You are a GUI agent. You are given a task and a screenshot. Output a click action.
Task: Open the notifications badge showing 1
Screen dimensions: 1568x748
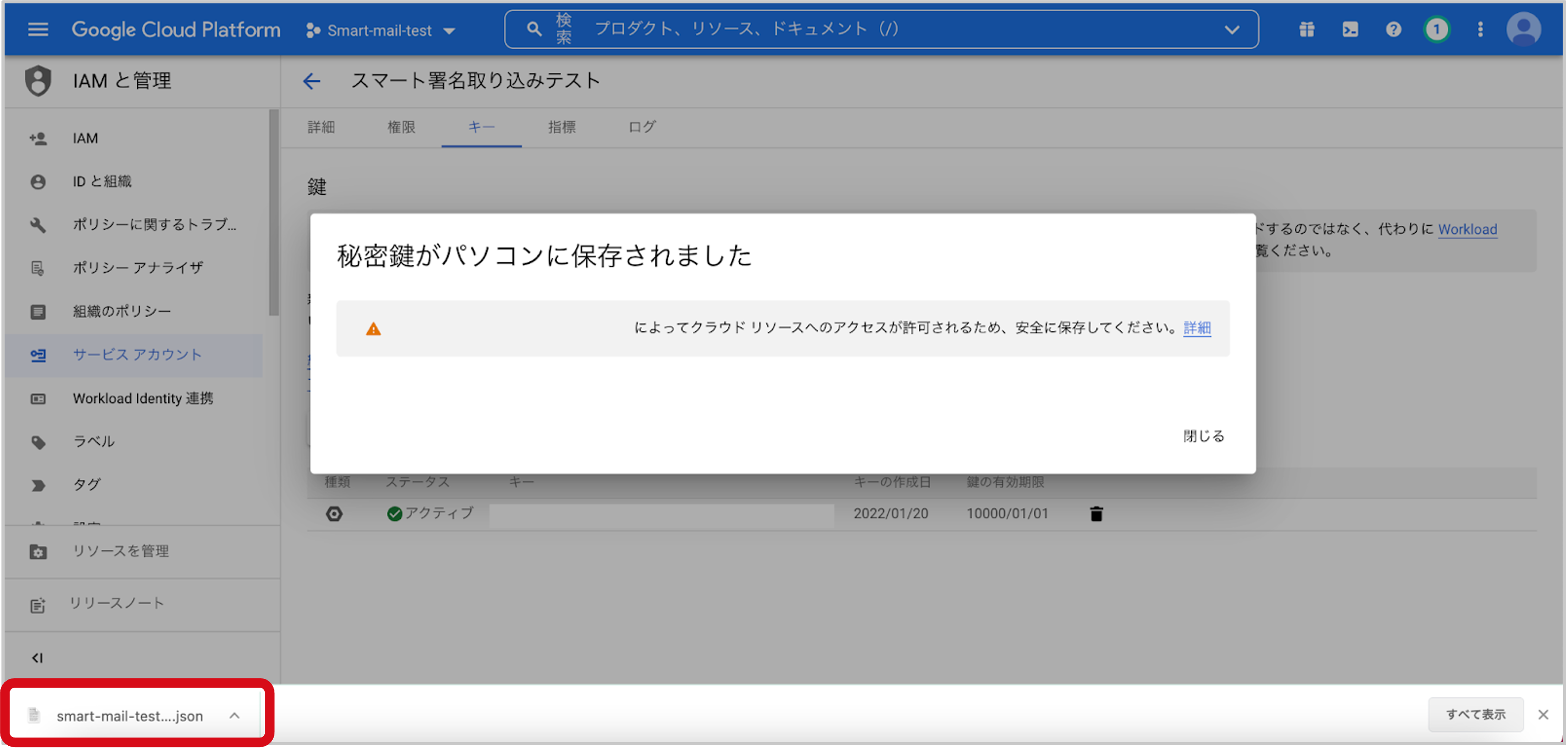1437,29
